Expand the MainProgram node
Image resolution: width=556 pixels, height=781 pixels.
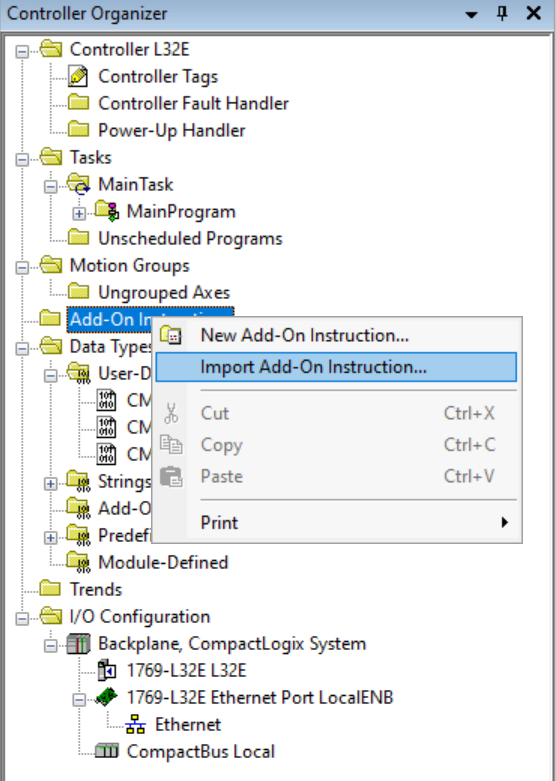coord(79,214)
